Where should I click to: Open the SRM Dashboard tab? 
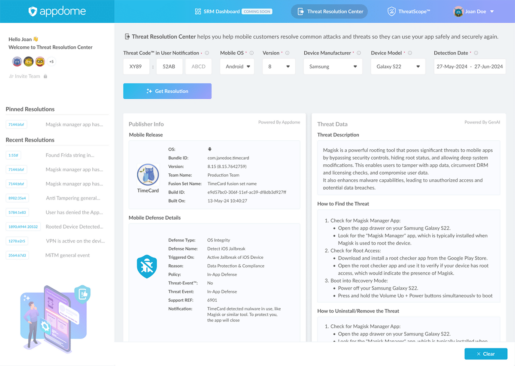tap(233, 11)
